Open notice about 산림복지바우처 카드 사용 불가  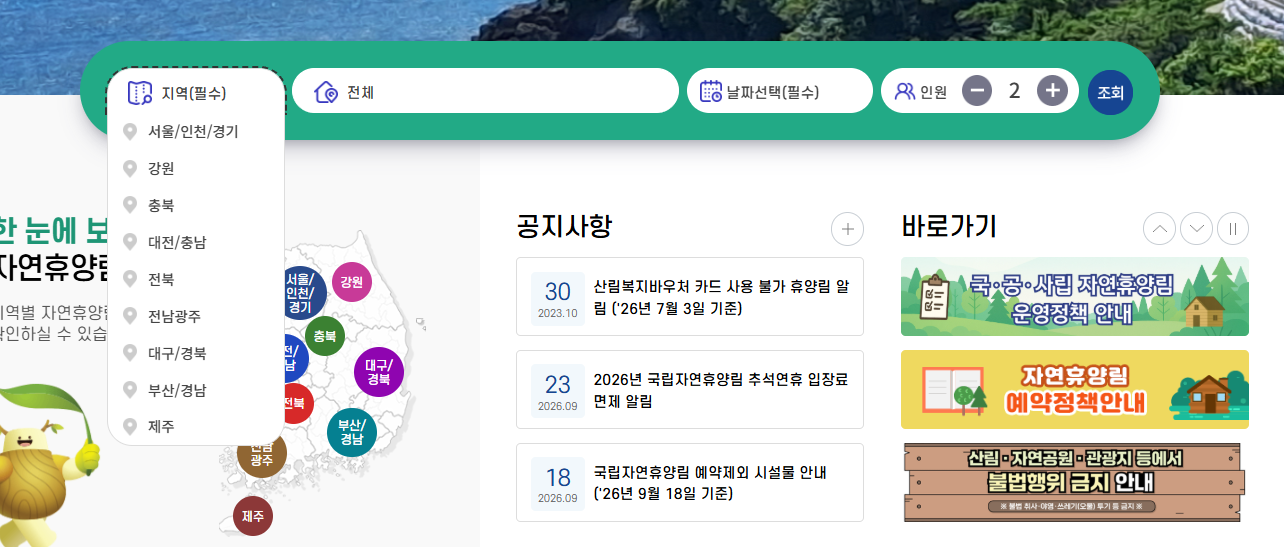click(x=690, y=296)
